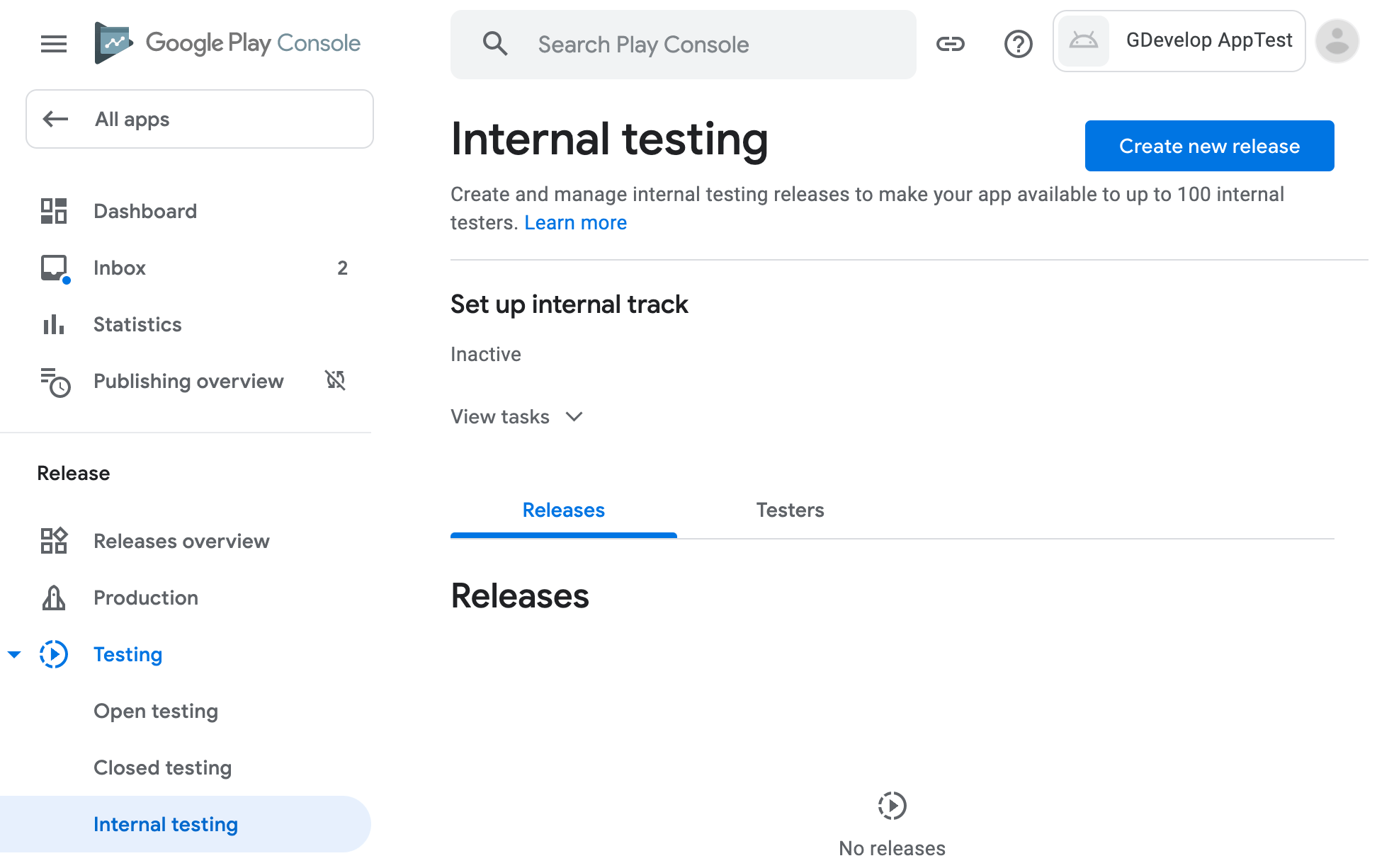This screenshot has width=1377, height=868.
Task: Open Closed testing in sidebar
Action: [163, 767]
